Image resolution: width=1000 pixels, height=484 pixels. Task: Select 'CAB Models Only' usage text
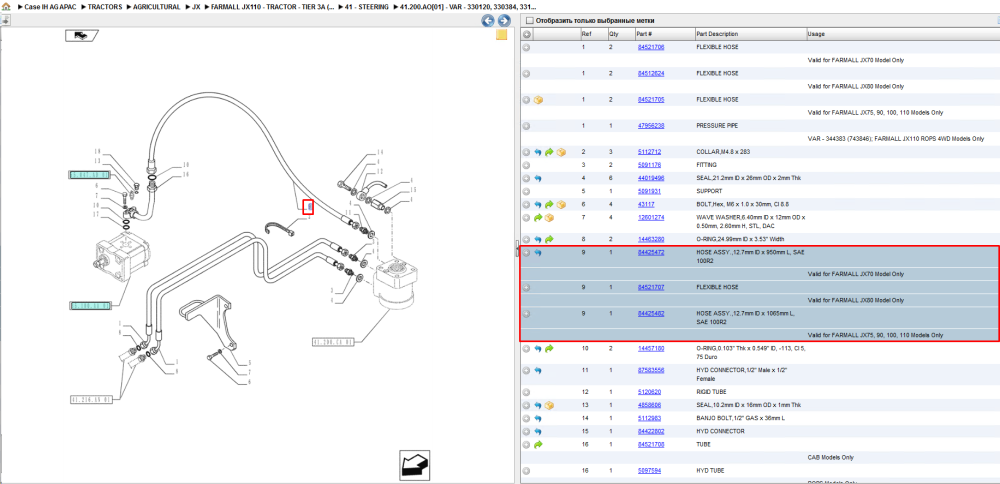pos(830,457)
